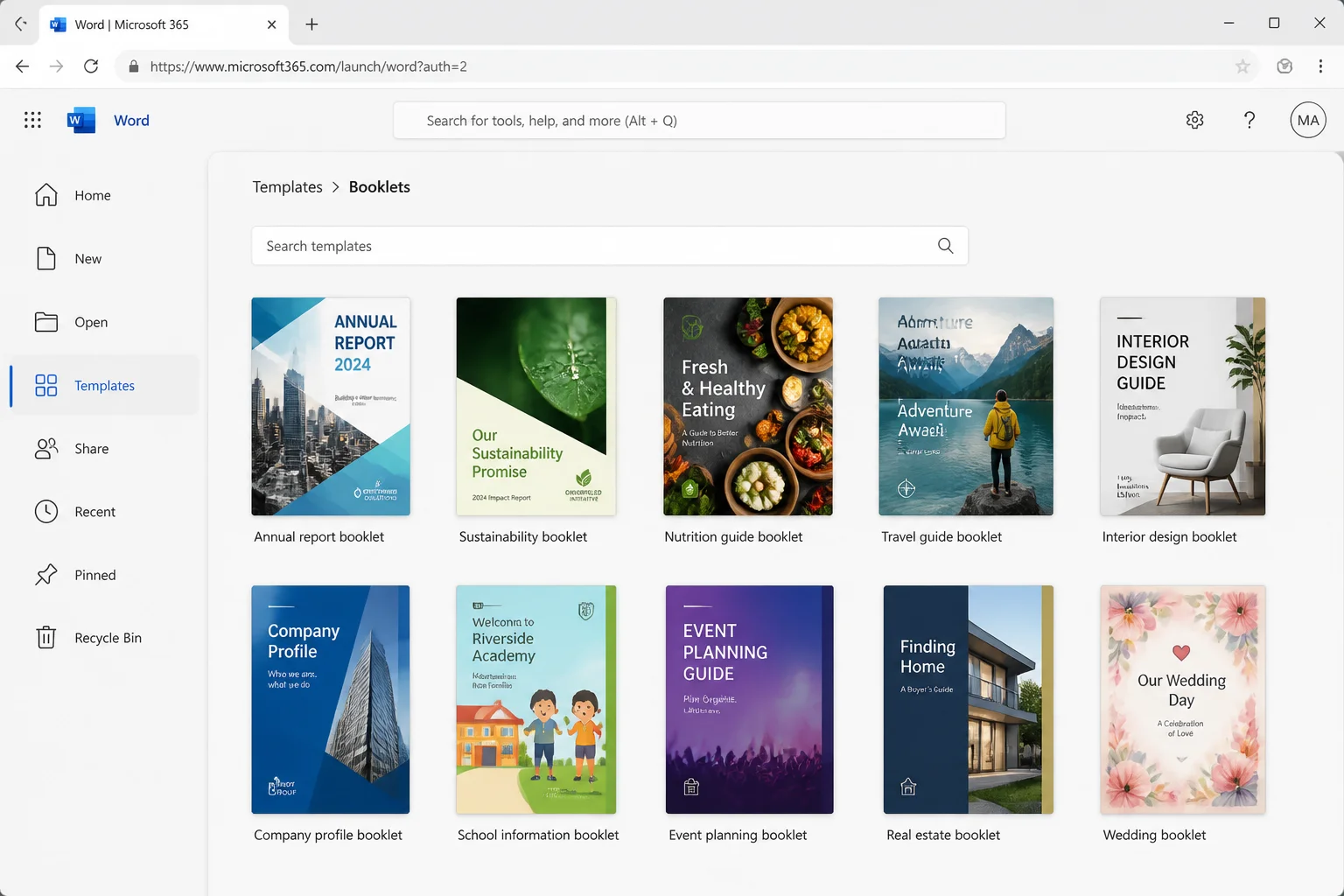Focus the Search templates field
The width and height of the screenshot is (1344, 896).
click(x=610, y=246)
